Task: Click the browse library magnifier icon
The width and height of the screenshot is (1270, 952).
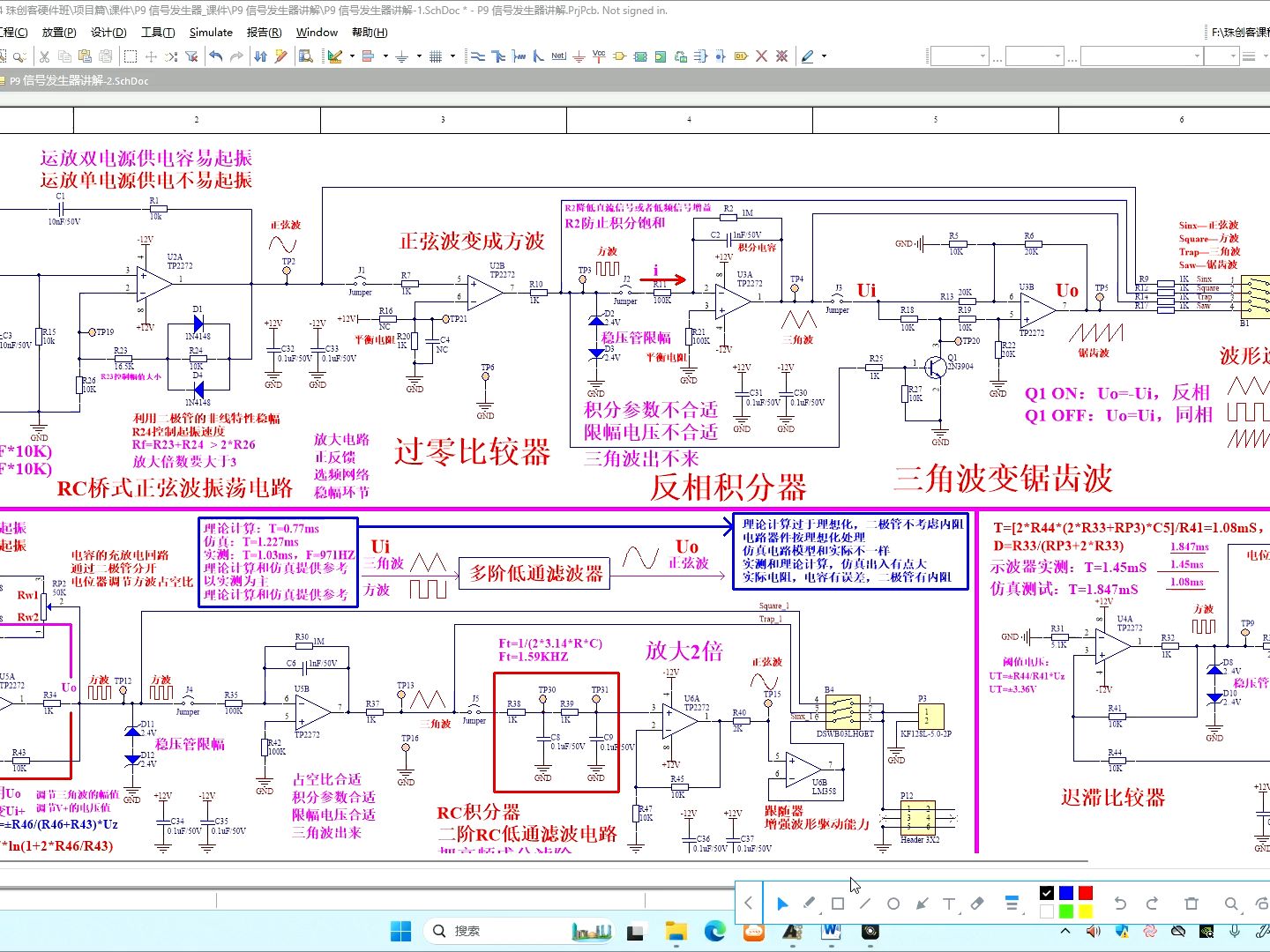Action: 305,56
